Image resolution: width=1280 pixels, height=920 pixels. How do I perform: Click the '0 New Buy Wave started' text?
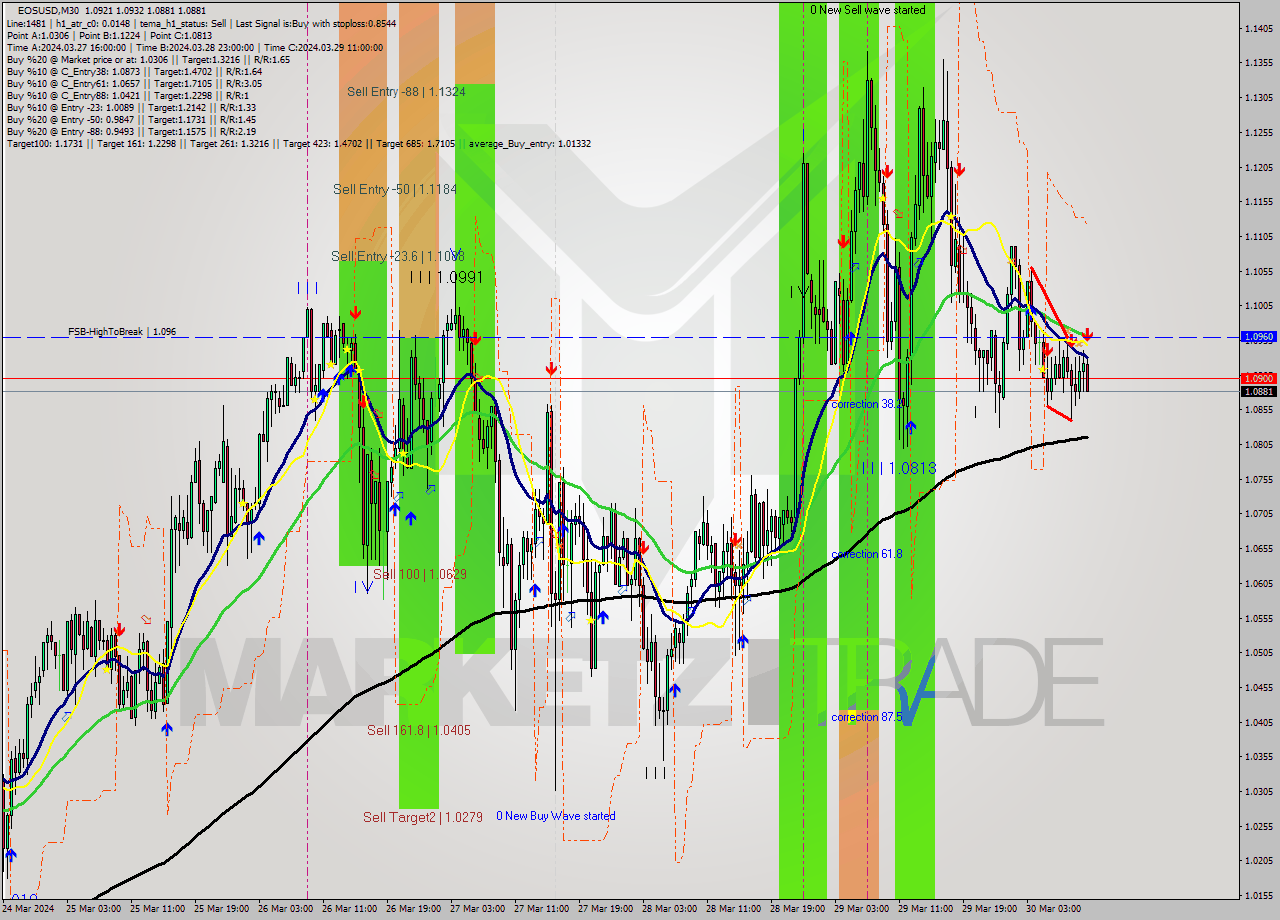556,816
